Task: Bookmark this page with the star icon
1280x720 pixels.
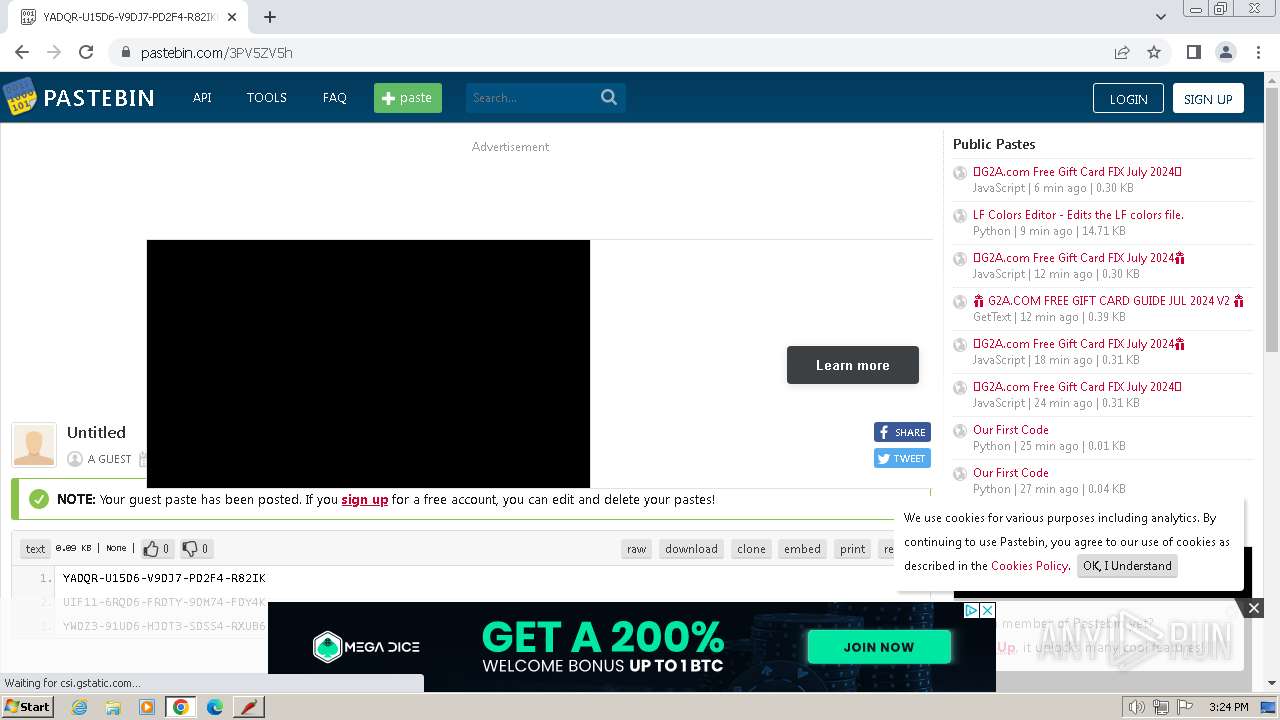Action: (1154, 52)
